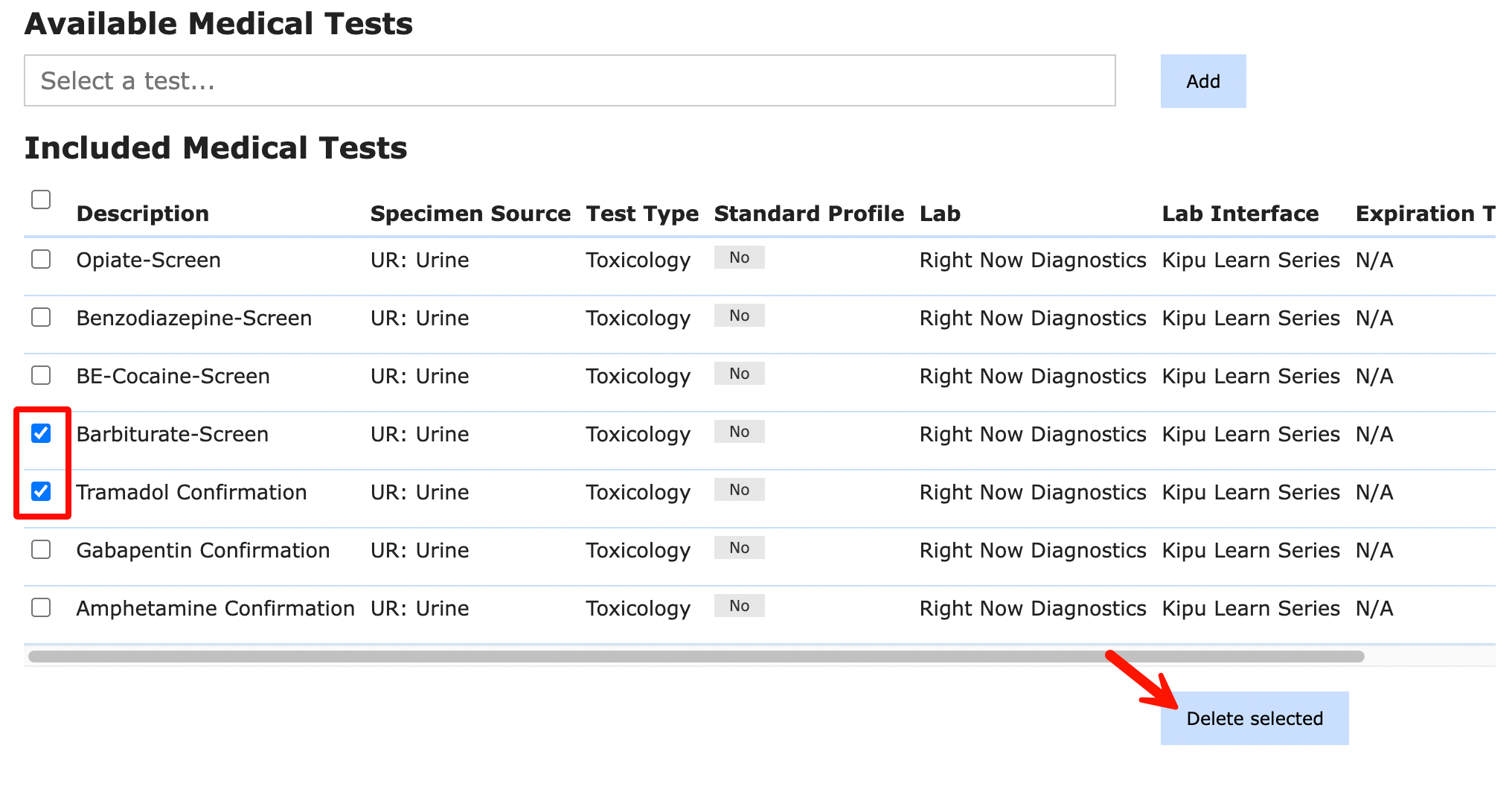
Task: Click the Lab Interface column header
Action: [1240, 214]
